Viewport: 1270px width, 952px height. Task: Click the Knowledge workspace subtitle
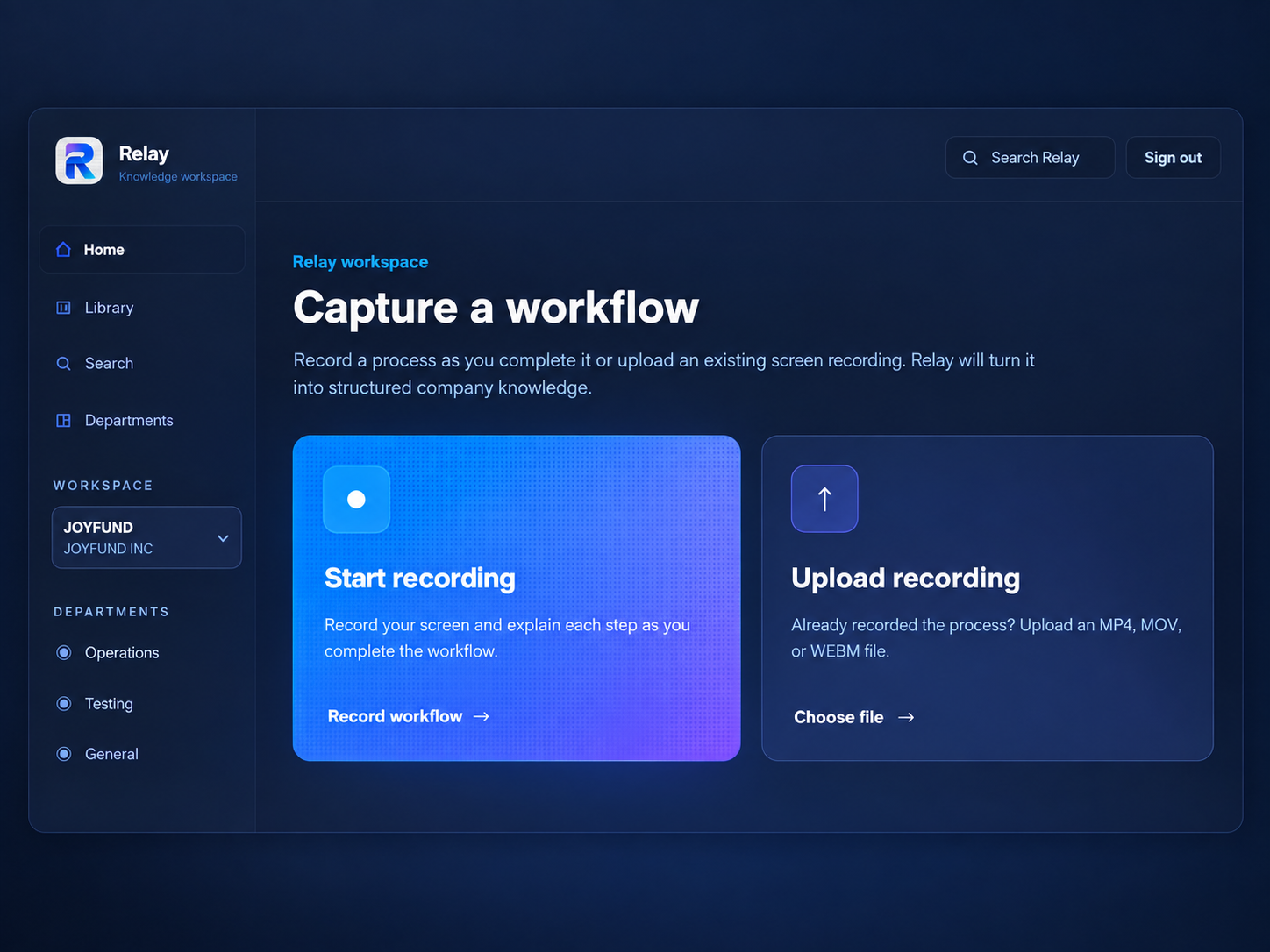click(178, 176)
